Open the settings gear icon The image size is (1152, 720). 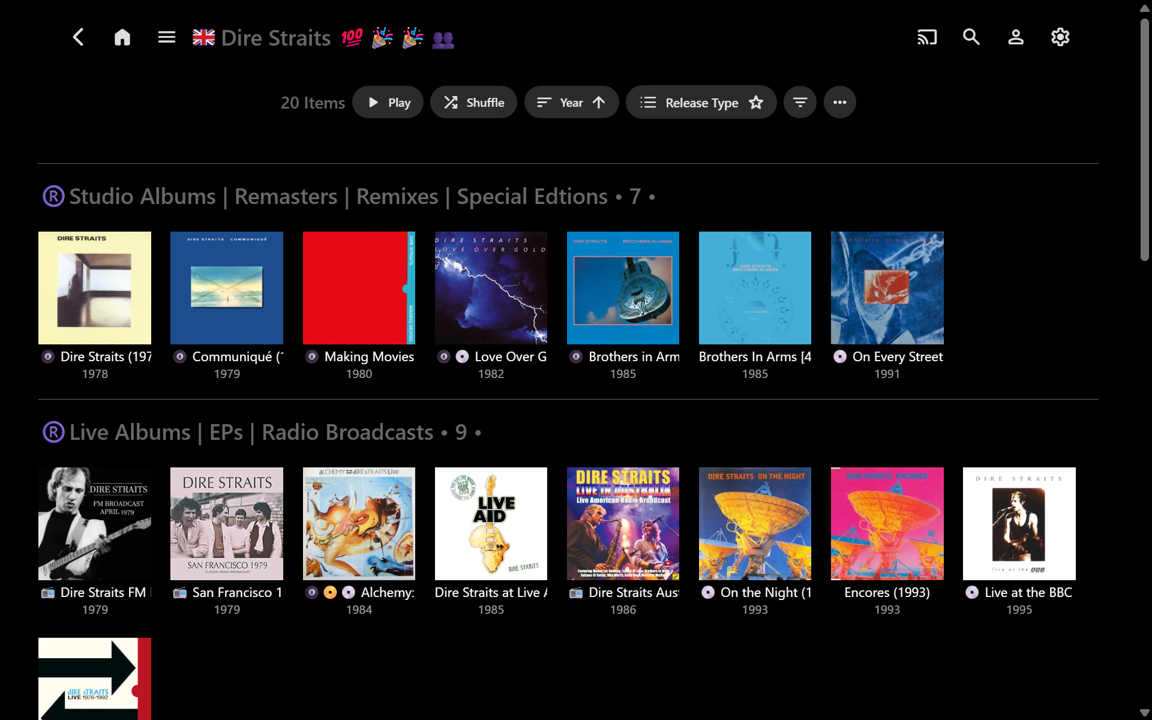click(1059, 37)
